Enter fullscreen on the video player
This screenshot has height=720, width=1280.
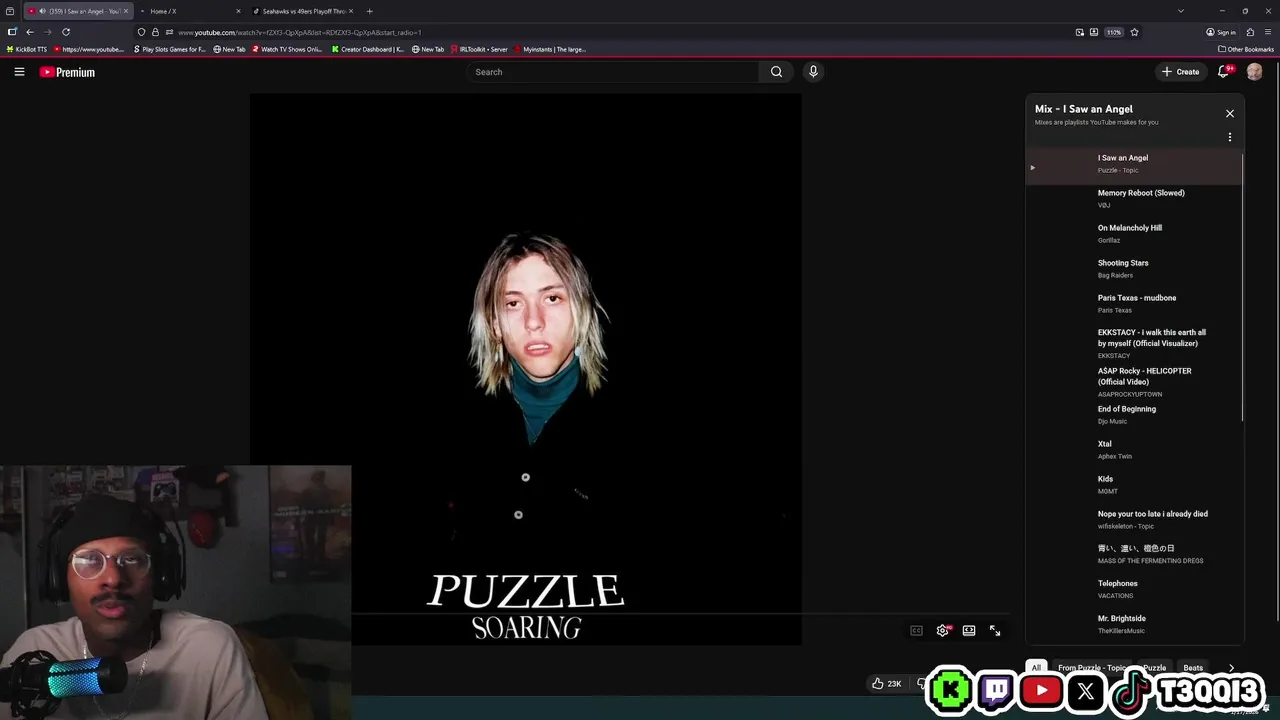click(995, 630)
